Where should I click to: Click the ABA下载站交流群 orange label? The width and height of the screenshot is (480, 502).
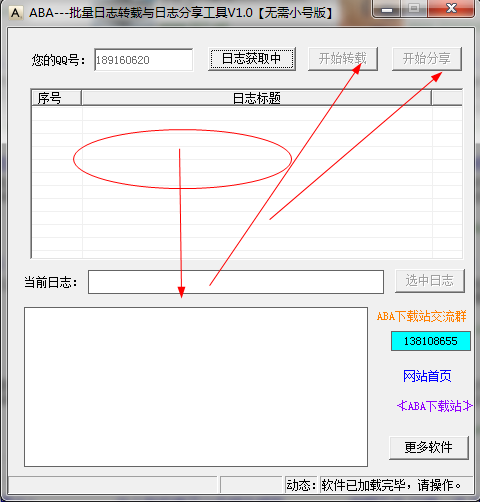pyautogui.click(x=421, y=316)
